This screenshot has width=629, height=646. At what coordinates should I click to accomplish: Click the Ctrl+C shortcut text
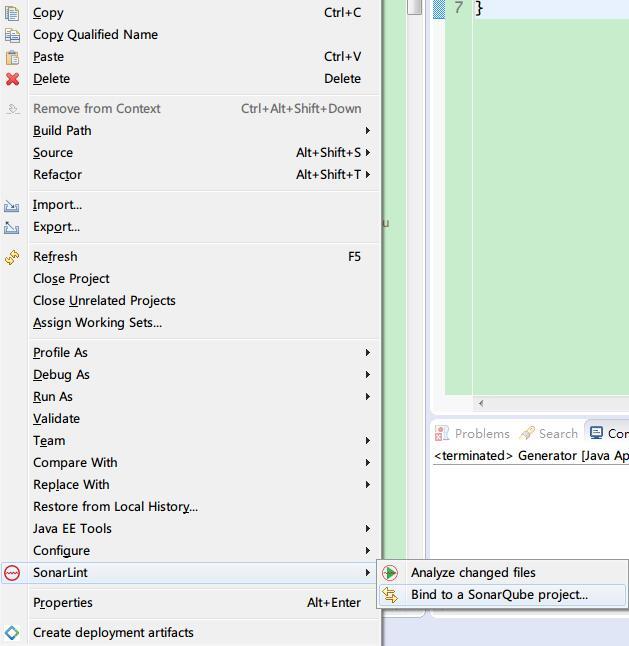[342, 13]
